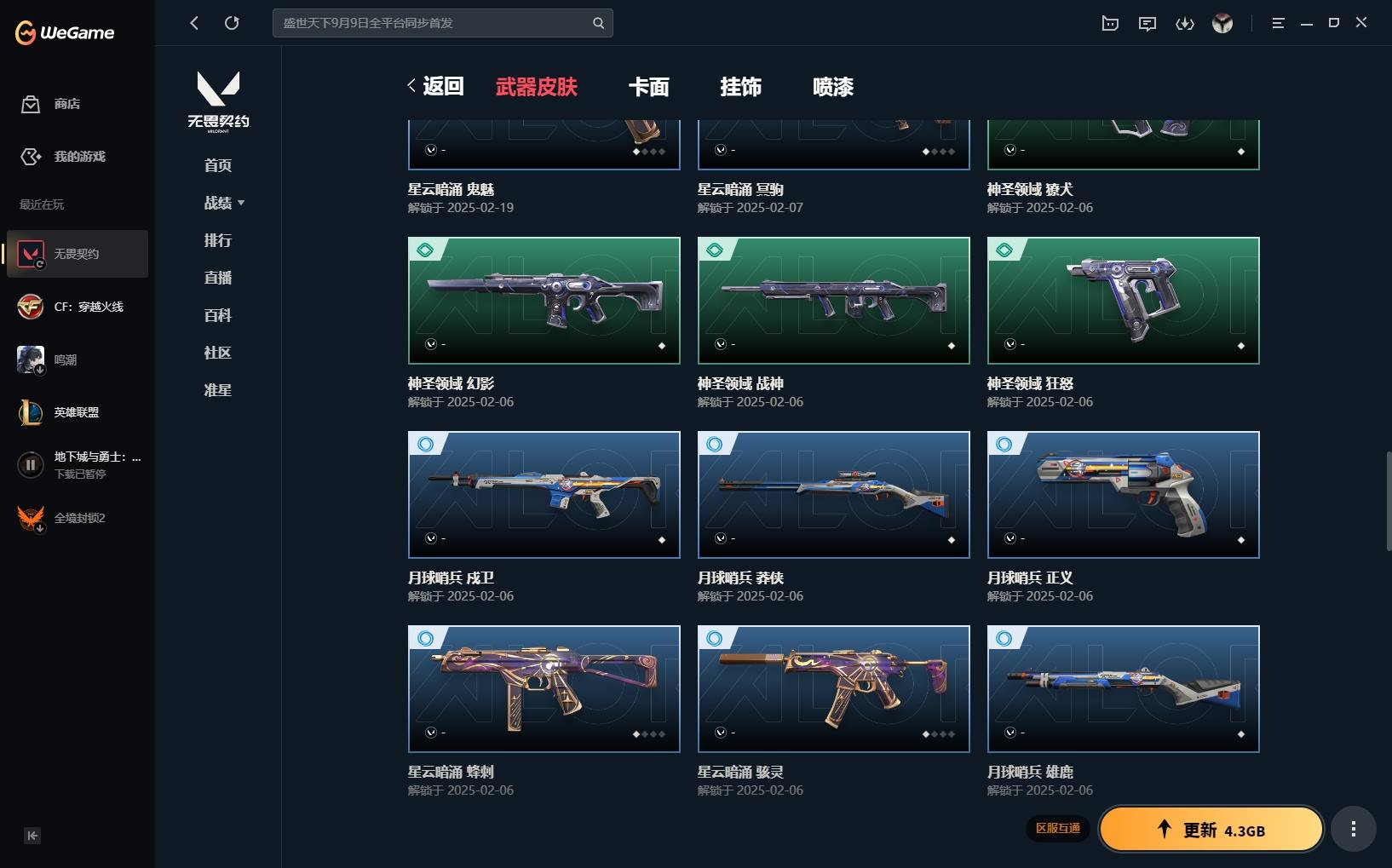Go back using the 返回 link
This screenshot has height=868, width=1392.
tap(435, 86)
